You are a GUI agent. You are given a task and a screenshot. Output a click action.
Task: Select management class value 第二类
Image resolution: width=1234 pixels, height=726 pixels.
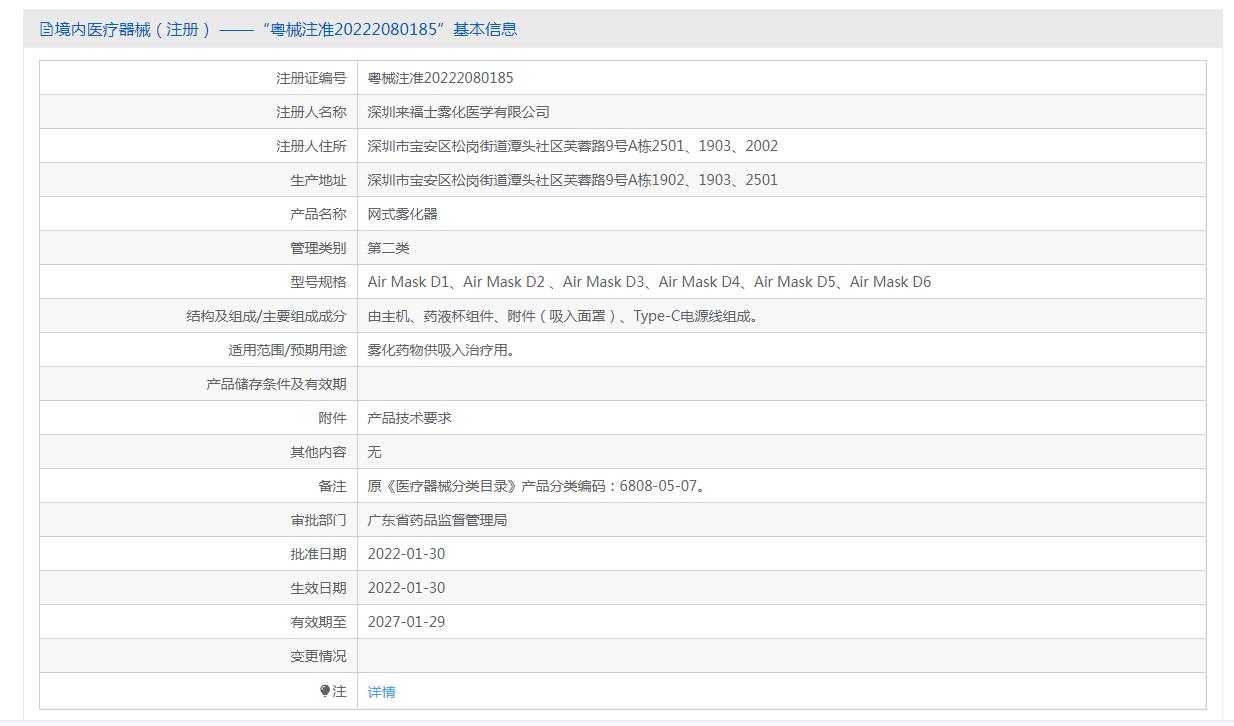pos(389,248)
